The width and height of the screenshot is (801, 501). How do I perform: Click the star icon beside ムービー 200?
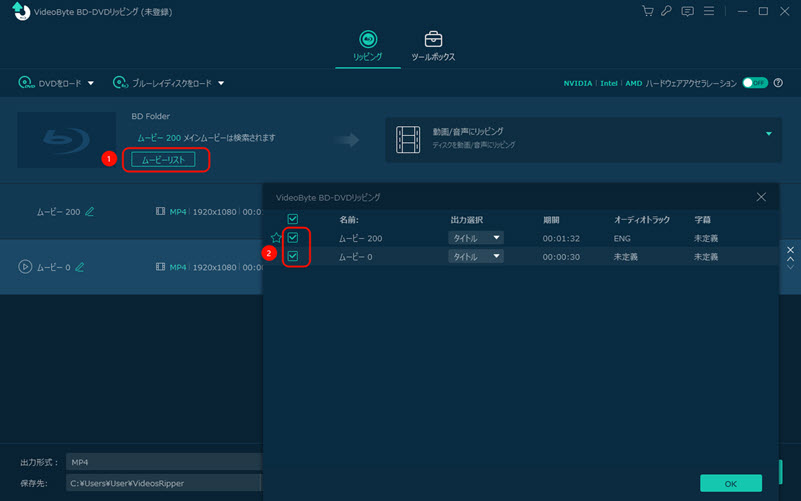(x=276, y=237)
